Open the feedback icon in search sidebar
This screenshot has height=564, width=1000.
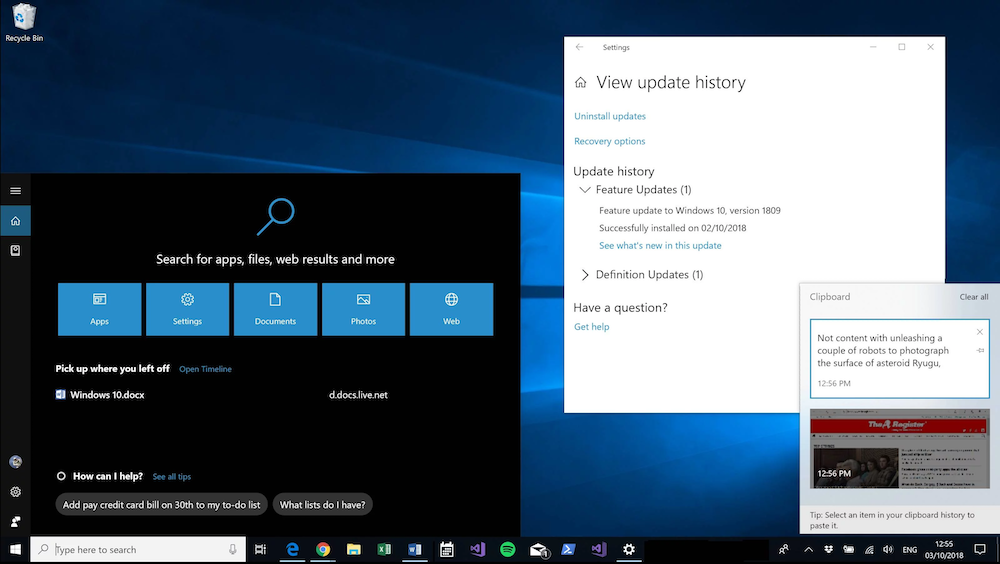pyautogui.click(x=15, y=521)
